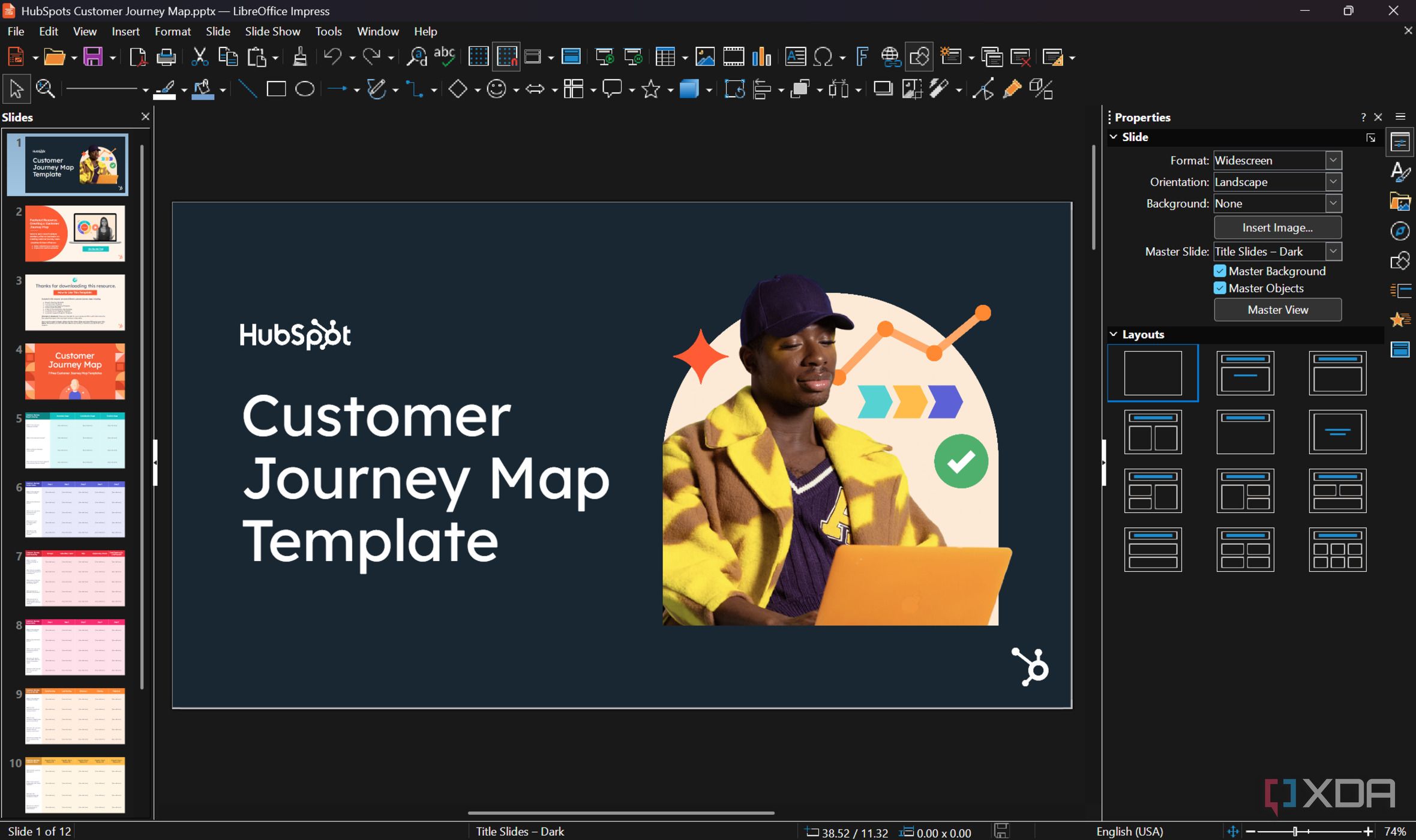Viewport: 1416px width, 840px height.
Task: Uncheck the Master Objects checkbox
Action: click(1220, 288)
